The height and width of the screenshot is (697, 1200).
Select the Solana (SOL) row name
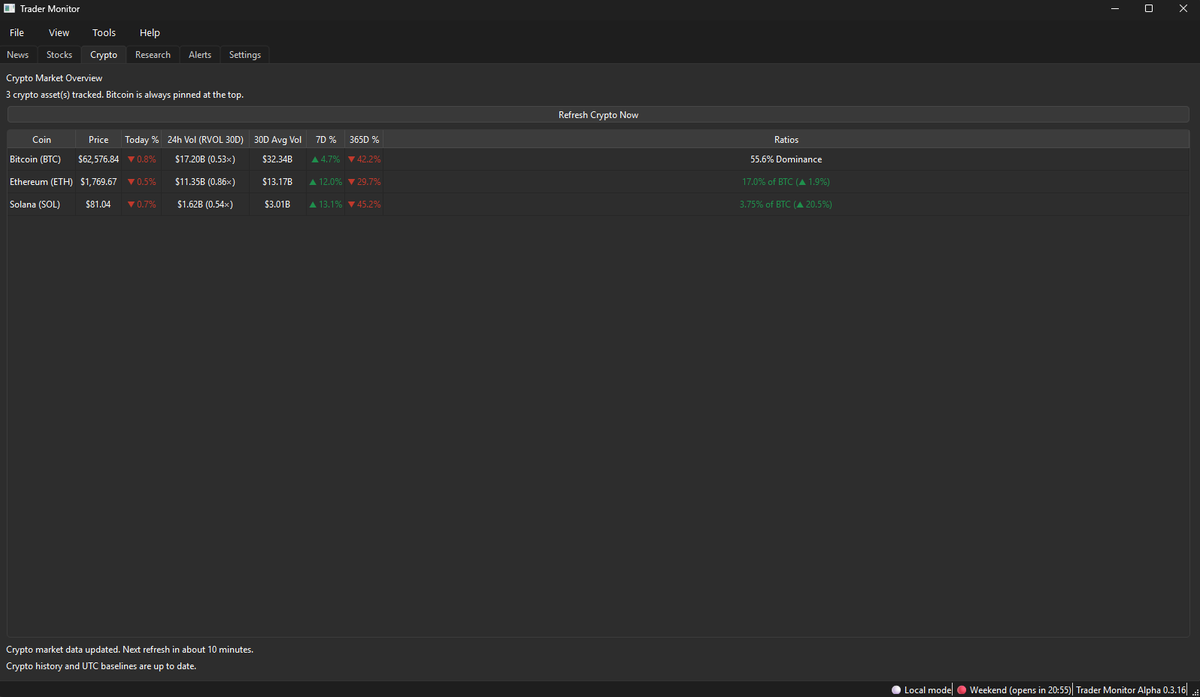(33, 205)
